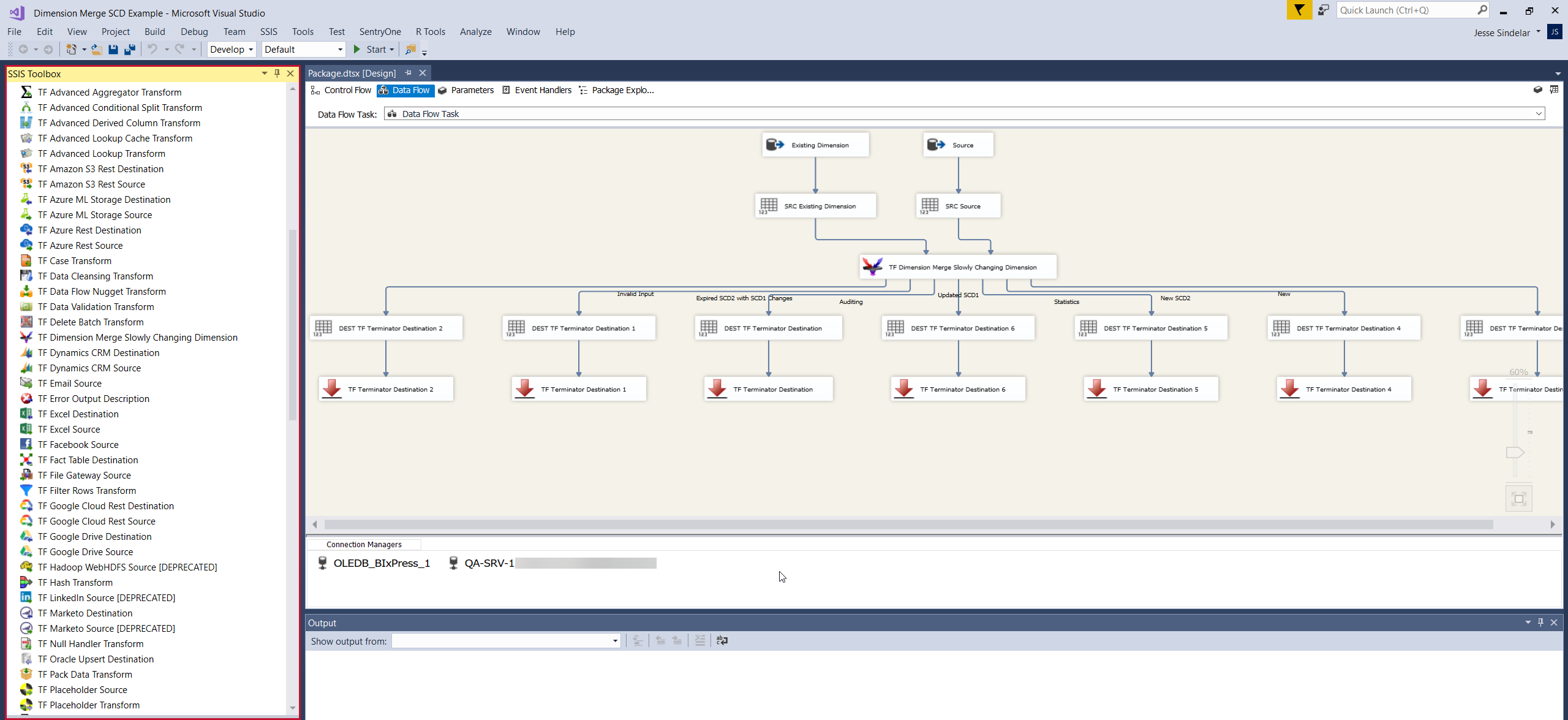The width and height of the screenshot is (1568, 720).
Task: Open Event Handlers for the package
Action: [x=541, y=90]
